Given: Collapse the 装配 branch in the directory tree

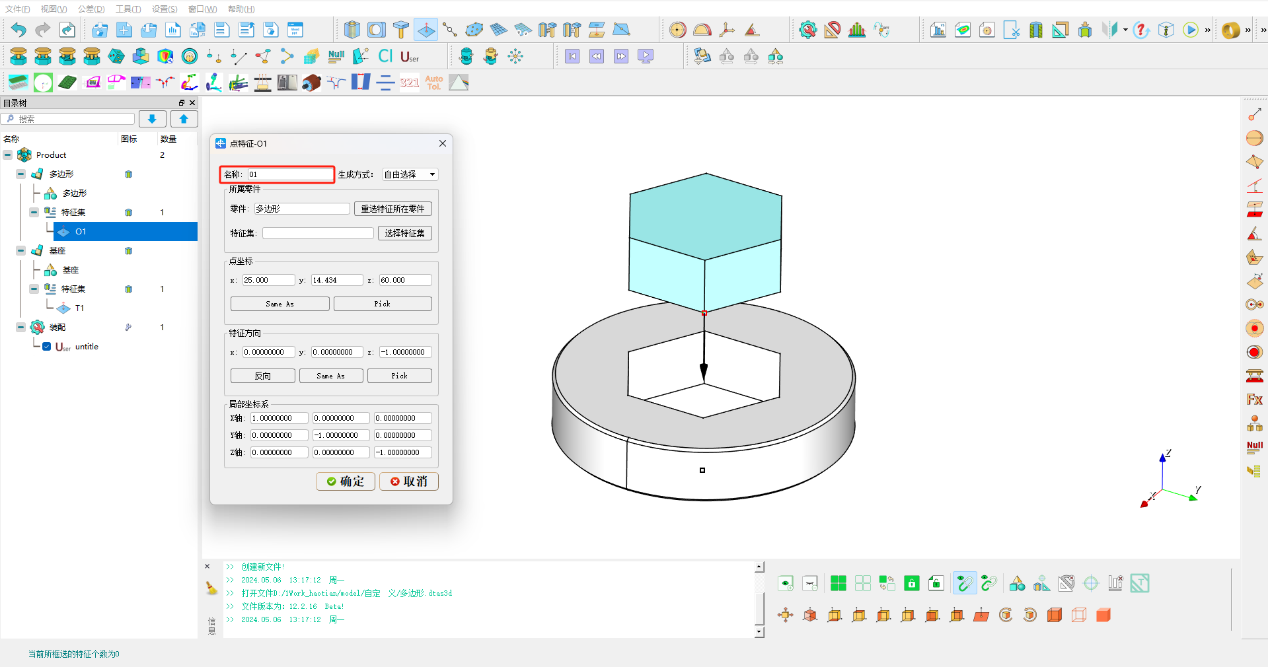Looking at the screenshot, I should point(20,326).
